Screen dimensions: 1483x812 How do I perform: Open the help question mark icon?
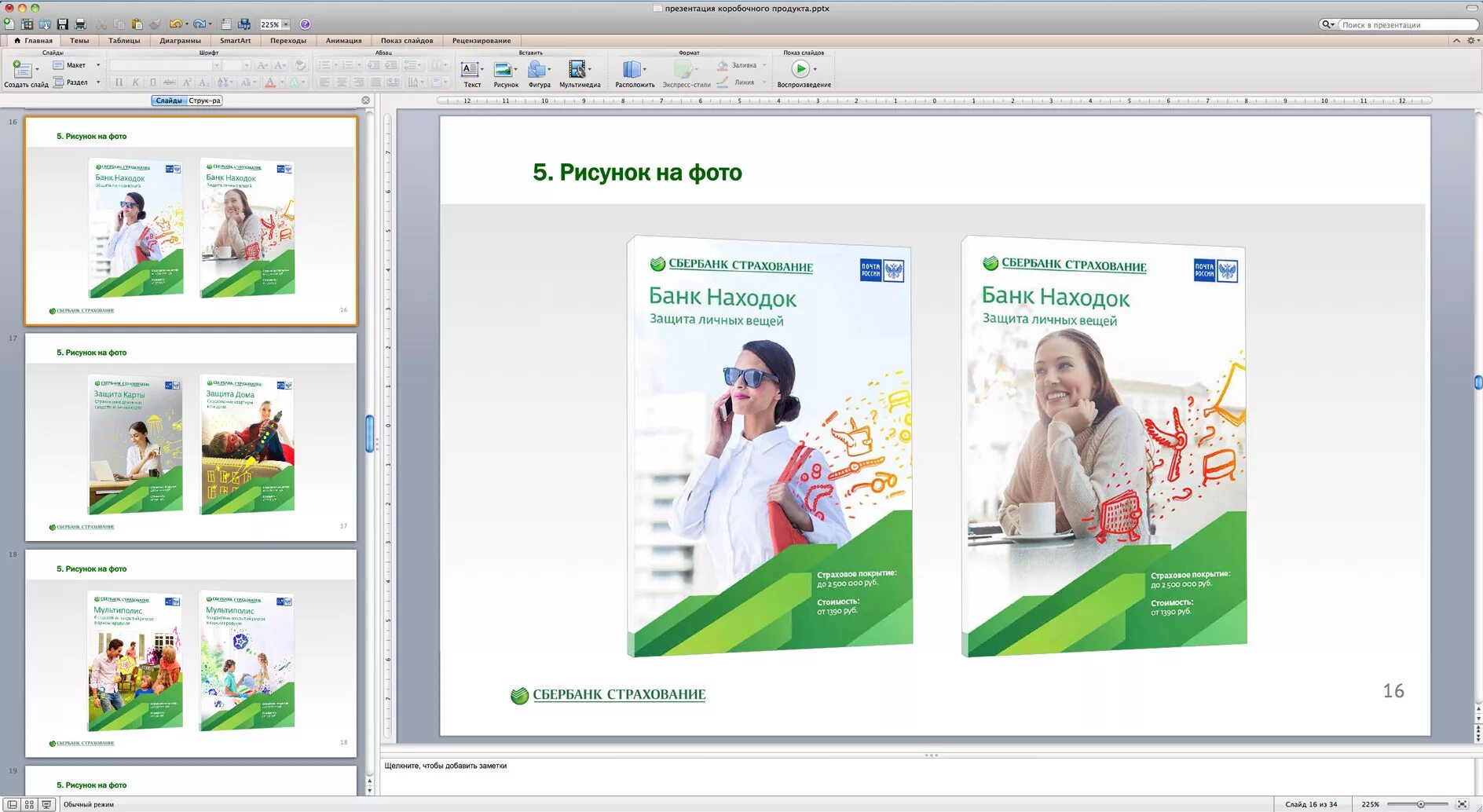(x=305, y=24)
